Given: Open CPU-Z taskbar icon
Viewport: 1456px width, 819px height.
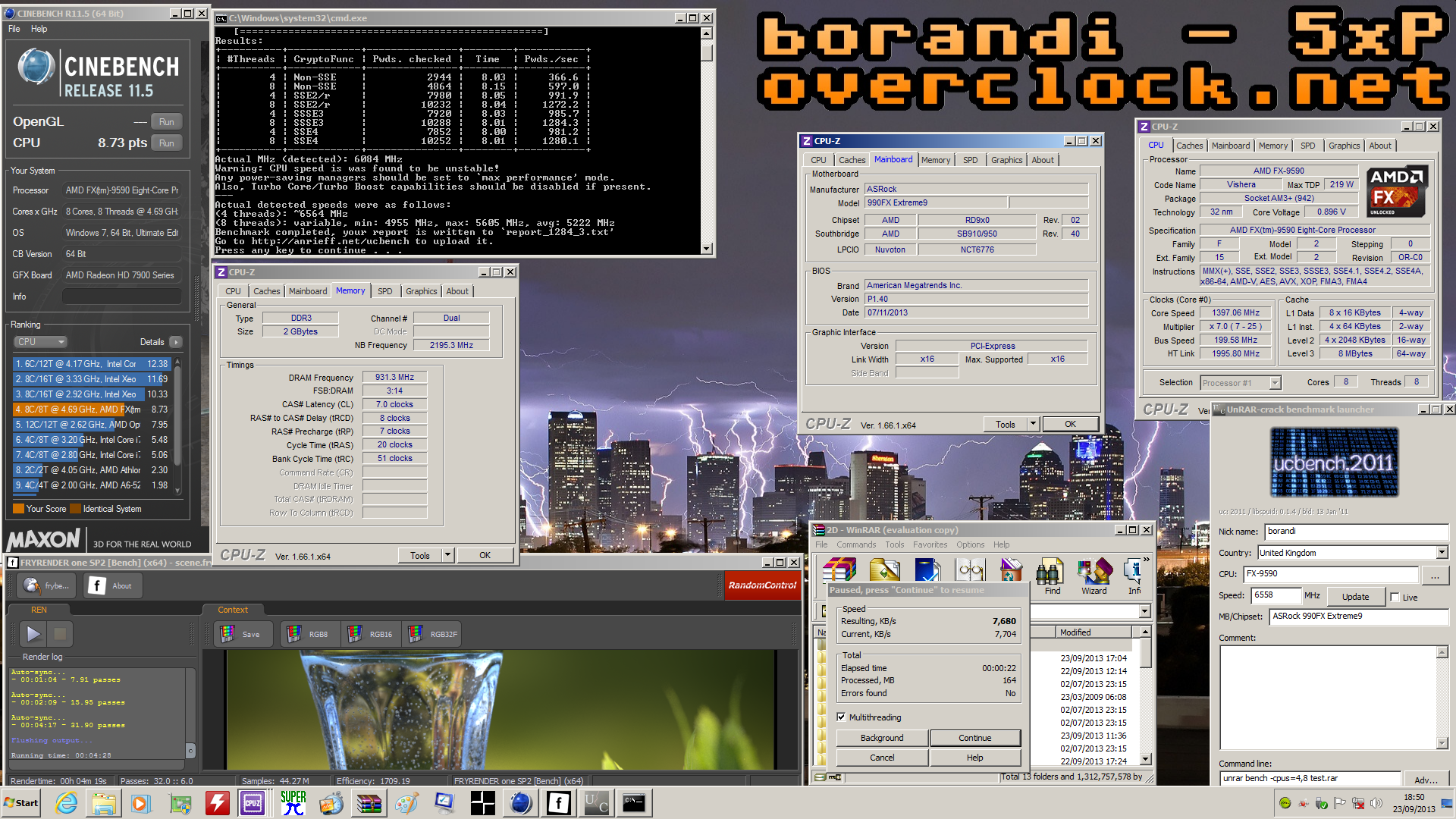Looking at the screenshot, I should pos(253,803).
